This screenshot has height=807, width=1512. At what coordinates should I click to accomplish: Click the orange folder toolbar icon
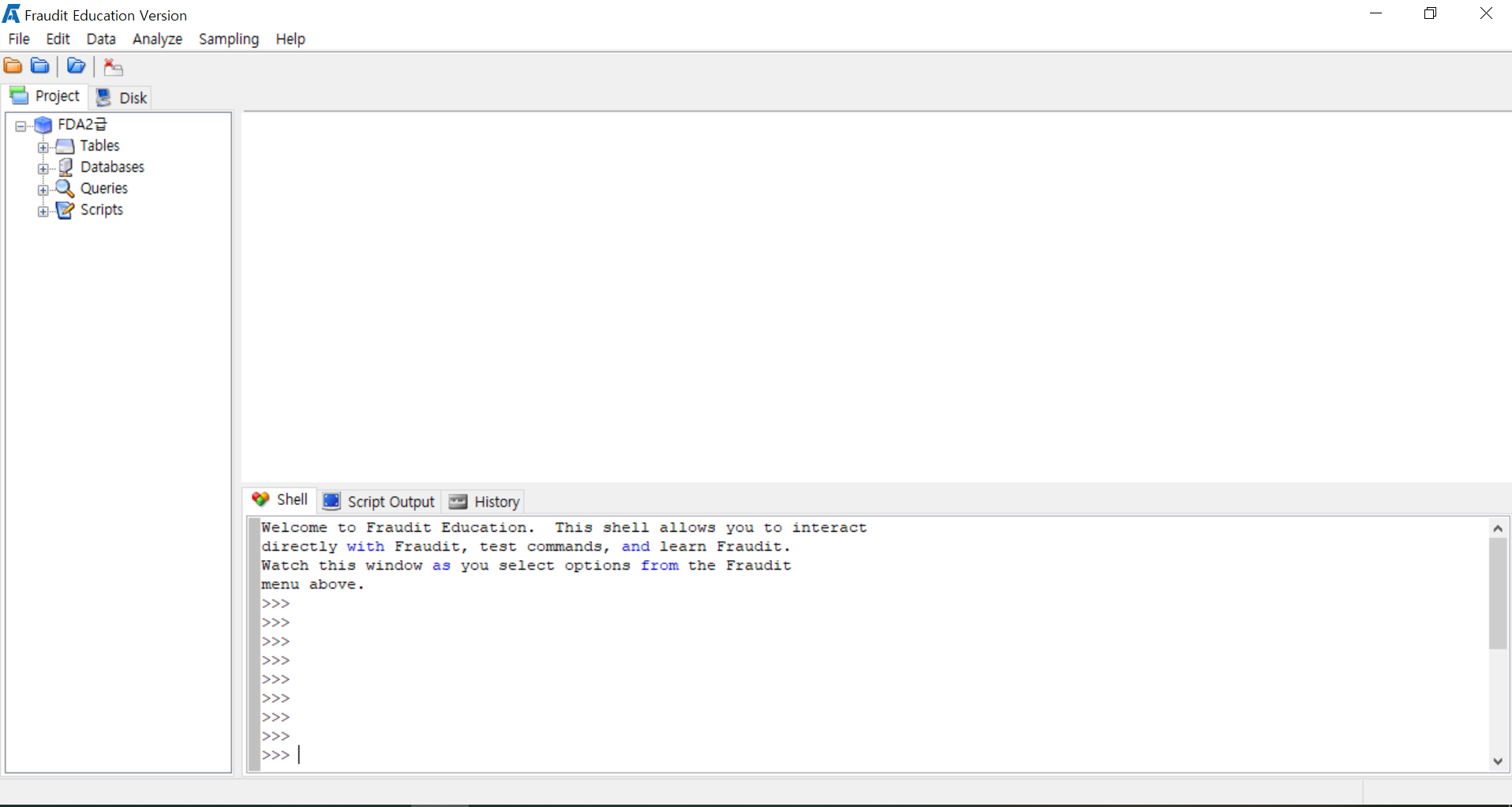click(13, 66)
